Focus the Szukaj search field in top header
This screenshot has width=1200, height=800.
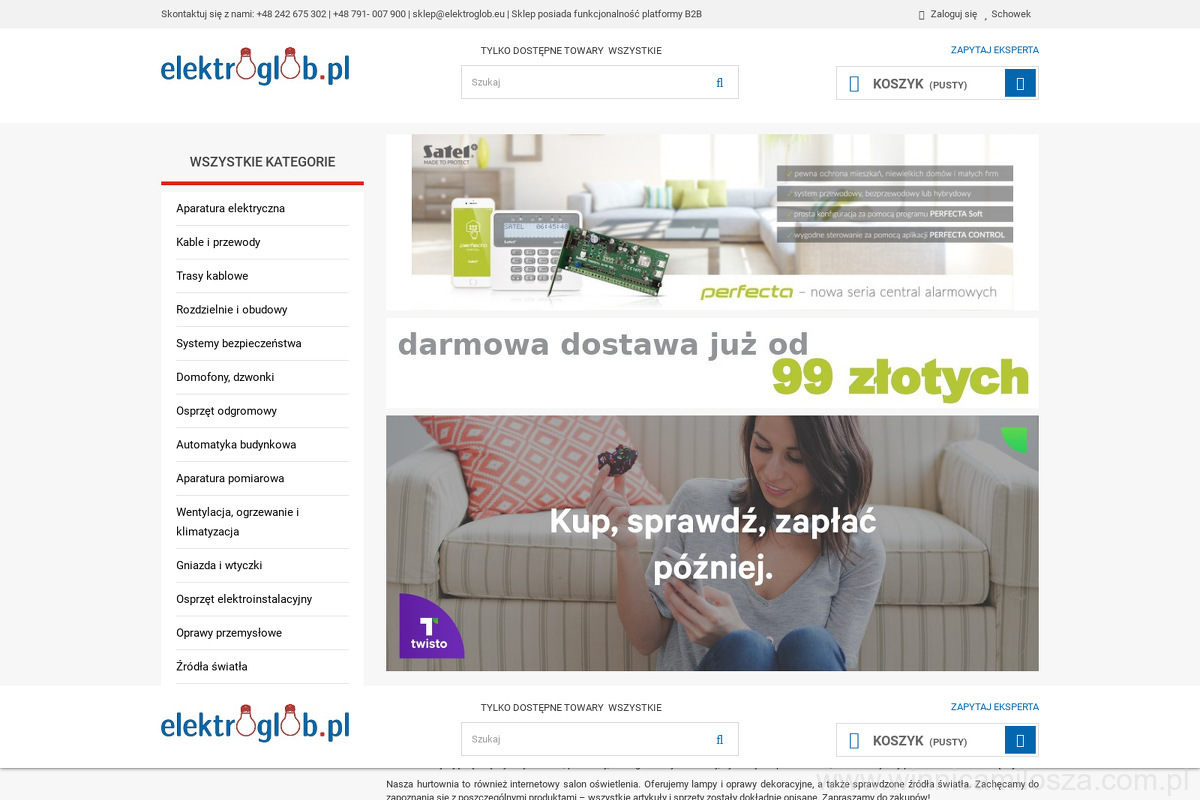(x=585, y=83)
